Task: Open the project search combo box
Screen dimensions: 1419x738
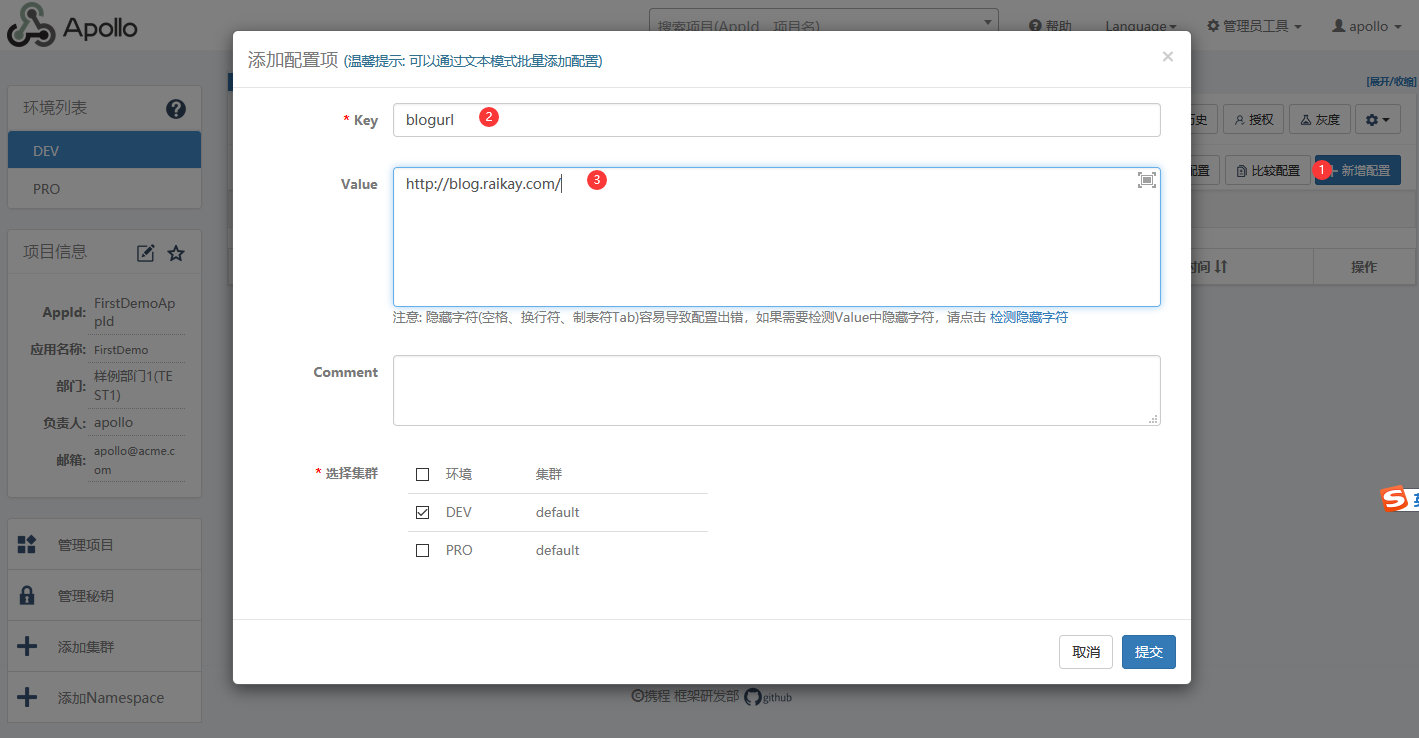Action: click(x=823, y=24)
